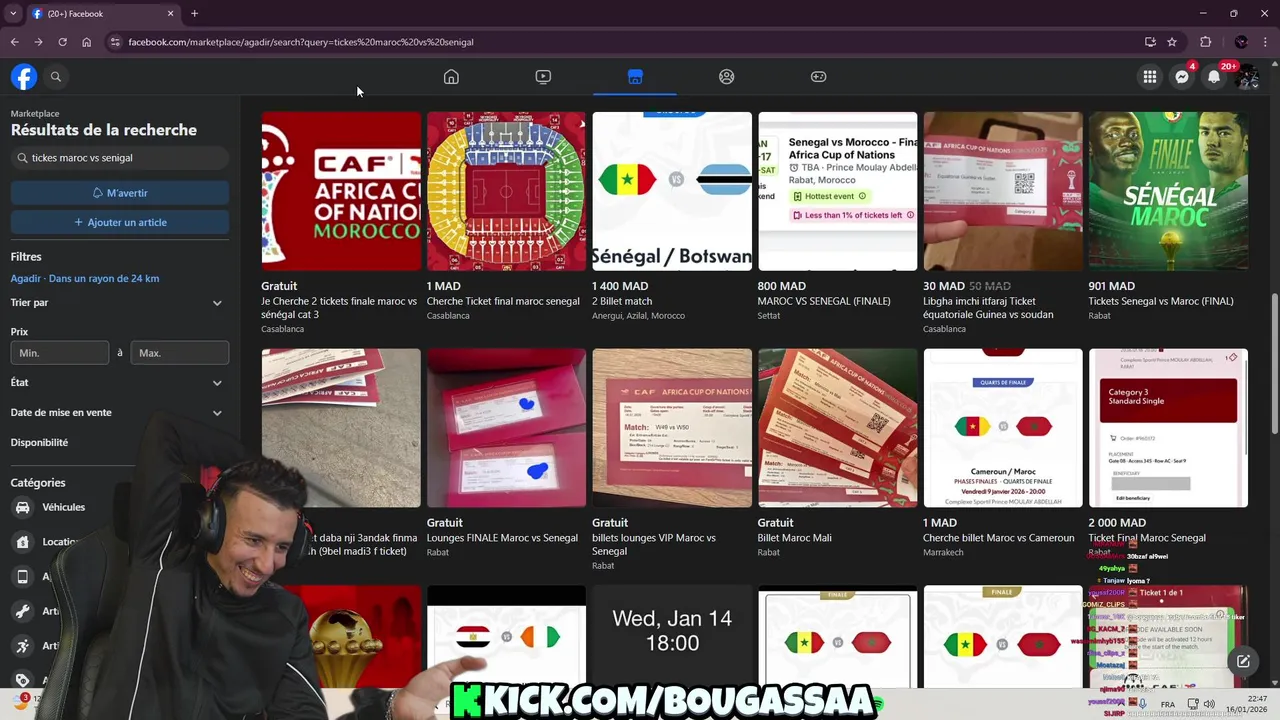Click the M'avertir button

click(x=120, y=193)
